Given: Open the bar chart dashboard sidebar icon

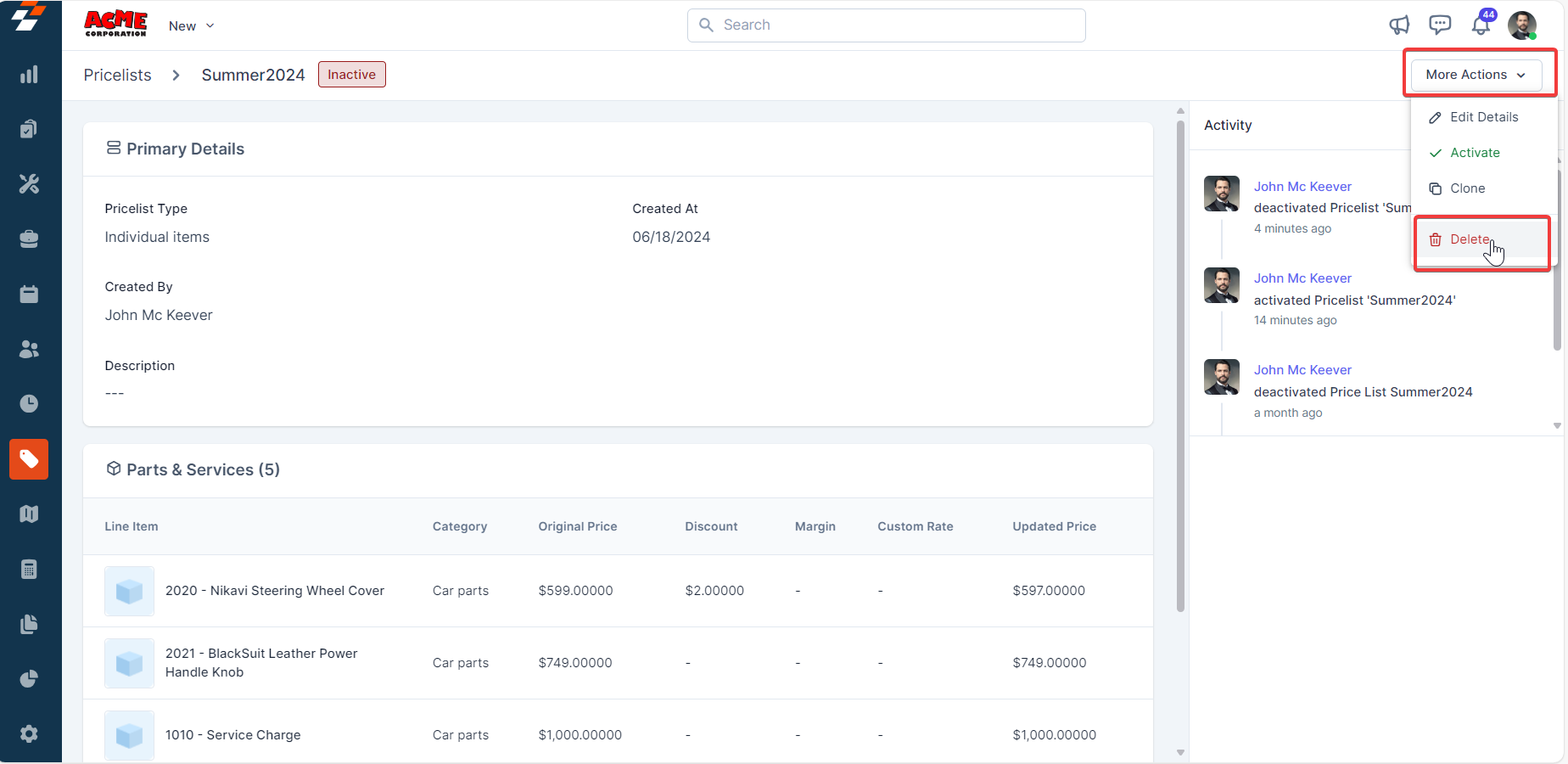Looking at the screenshot, I should 29,75.
